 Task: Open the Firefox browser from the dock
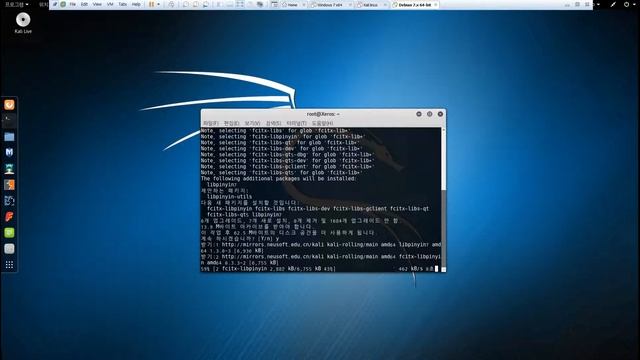coord(9,104)
